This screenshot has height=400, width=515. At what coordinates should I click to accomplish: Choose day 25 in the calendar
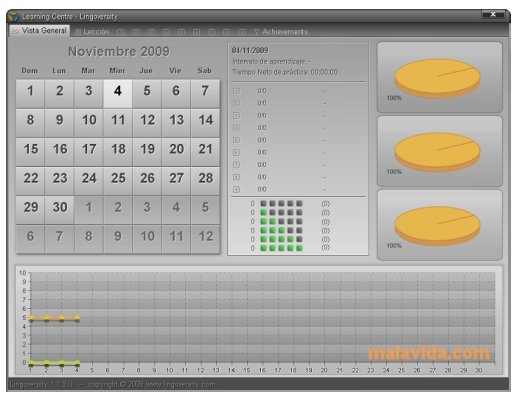coord(118,181)
